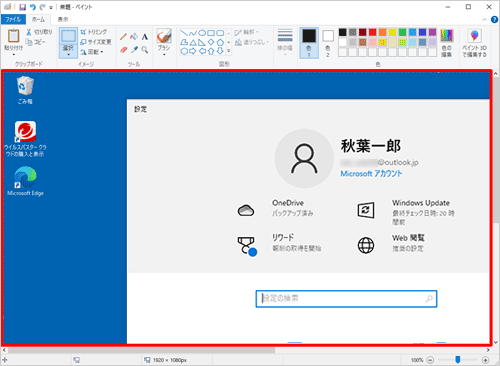The height and width of the screenshot is (366, 500).
Task: Undo the last action
Action: point(32,7)
